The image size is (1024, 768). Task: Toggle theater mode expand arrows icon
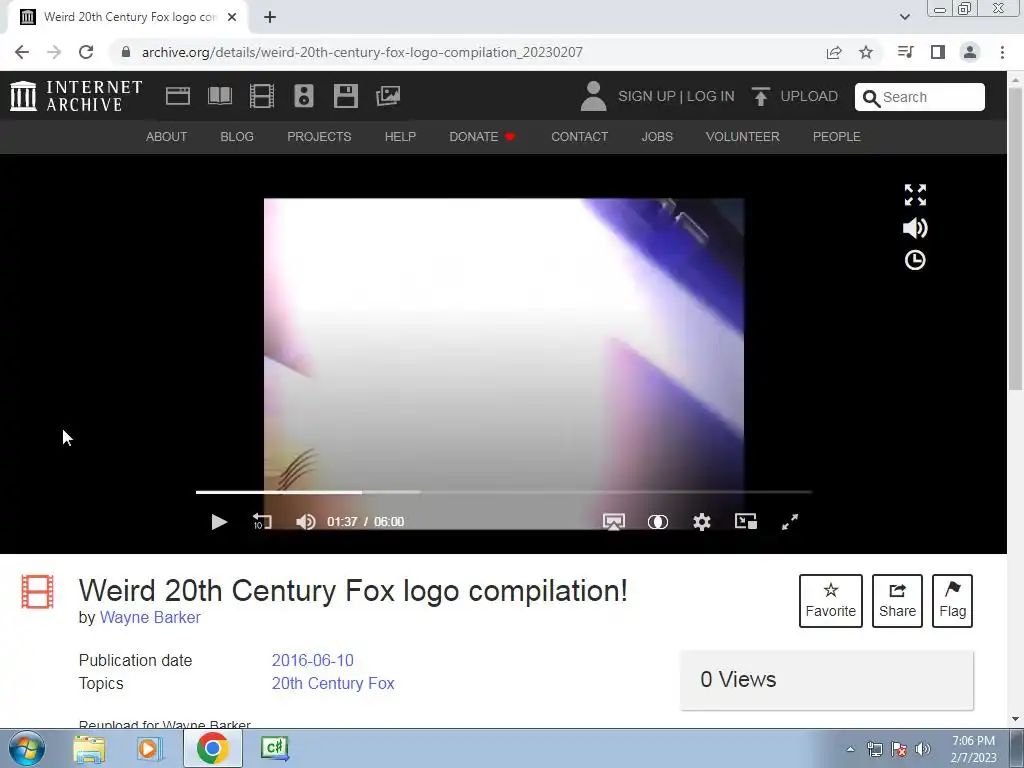pyautogui.click(x=915, y=195)
